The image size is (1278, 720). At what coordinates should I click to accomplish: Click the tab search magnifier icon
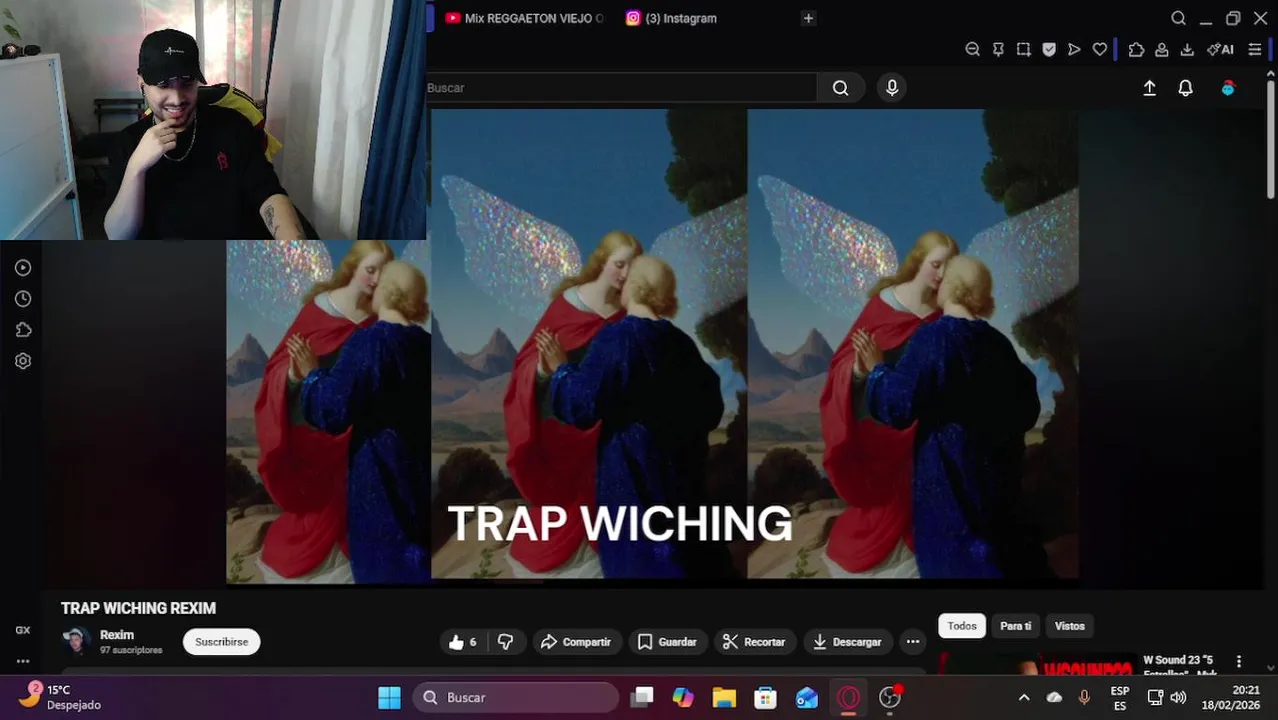coord(1179,18)
